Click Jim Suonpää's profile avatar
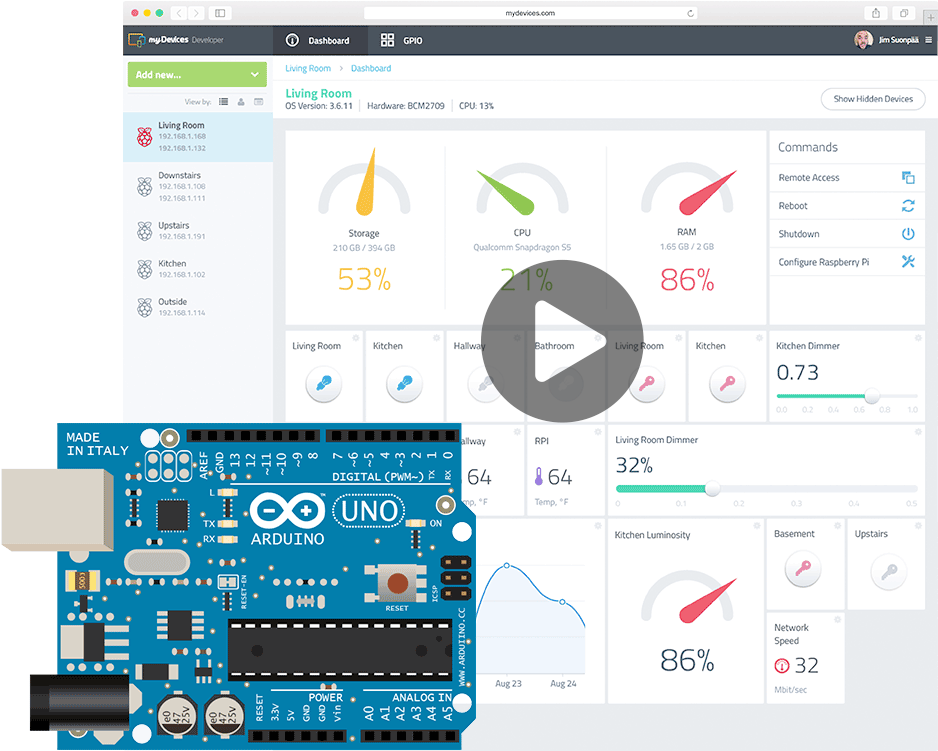 [863, 40]
